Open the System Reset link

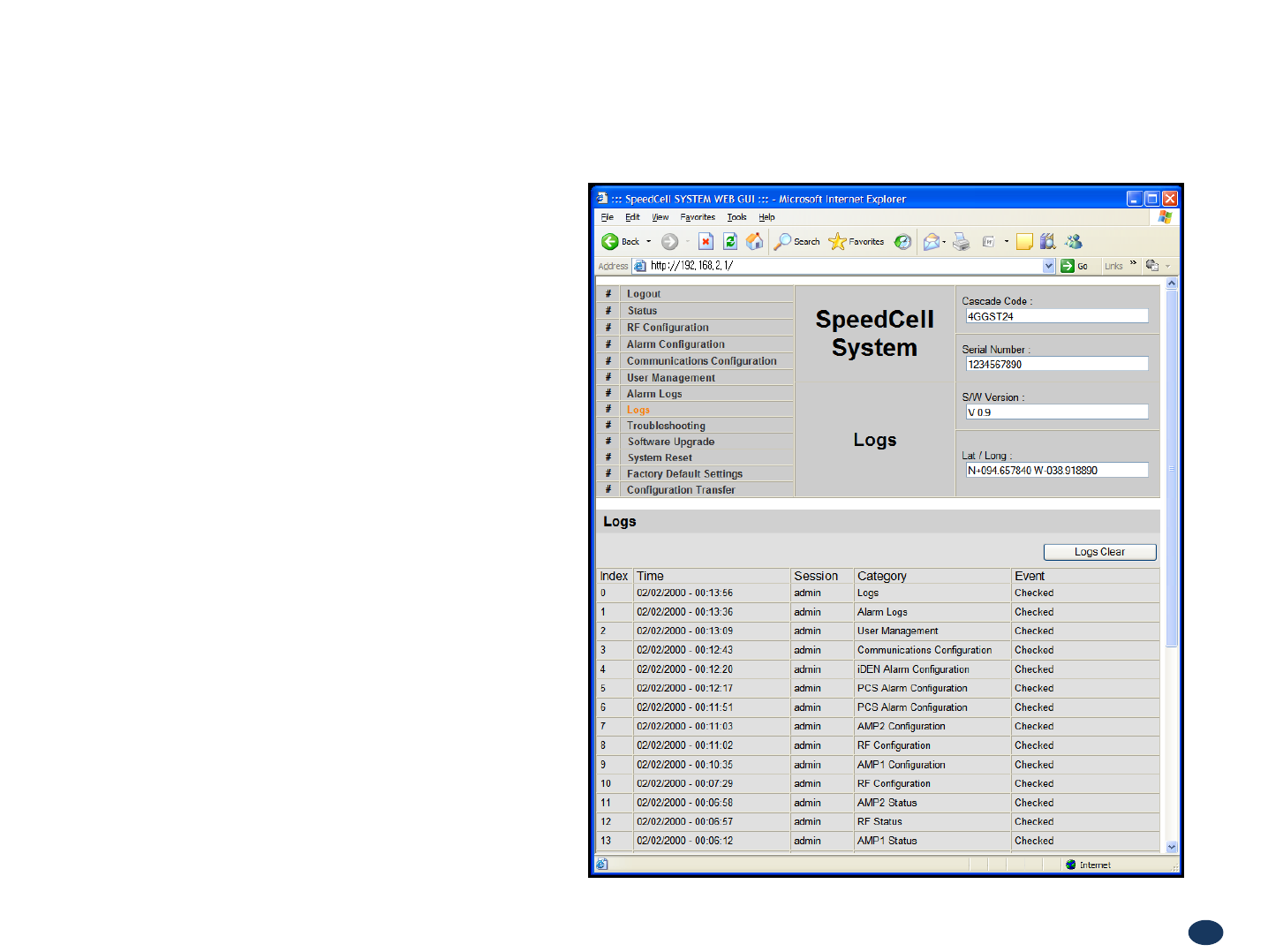coord(660,457)
